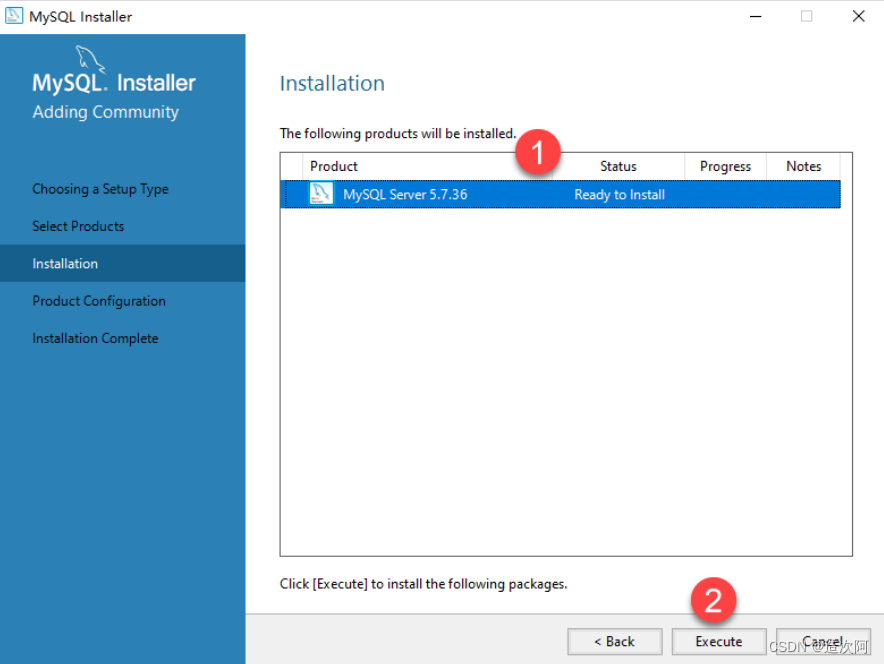The height and width of the screenshot is (664, 884).
Task: Go to Select Products step
Action: (x=78, y=226)
